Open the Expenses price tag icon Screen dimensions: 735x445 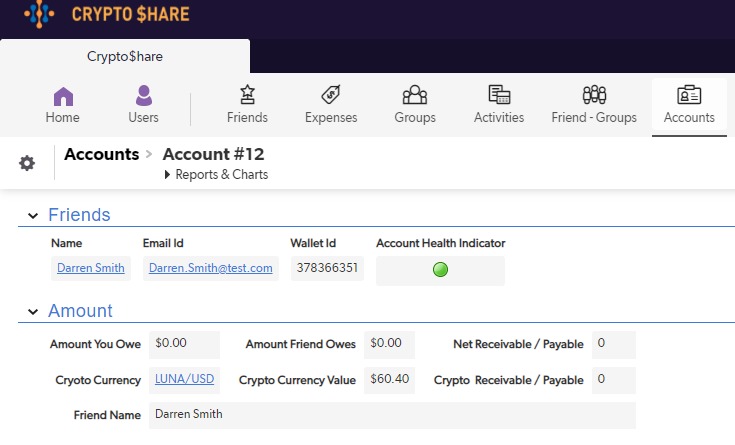tap(331, 95)
